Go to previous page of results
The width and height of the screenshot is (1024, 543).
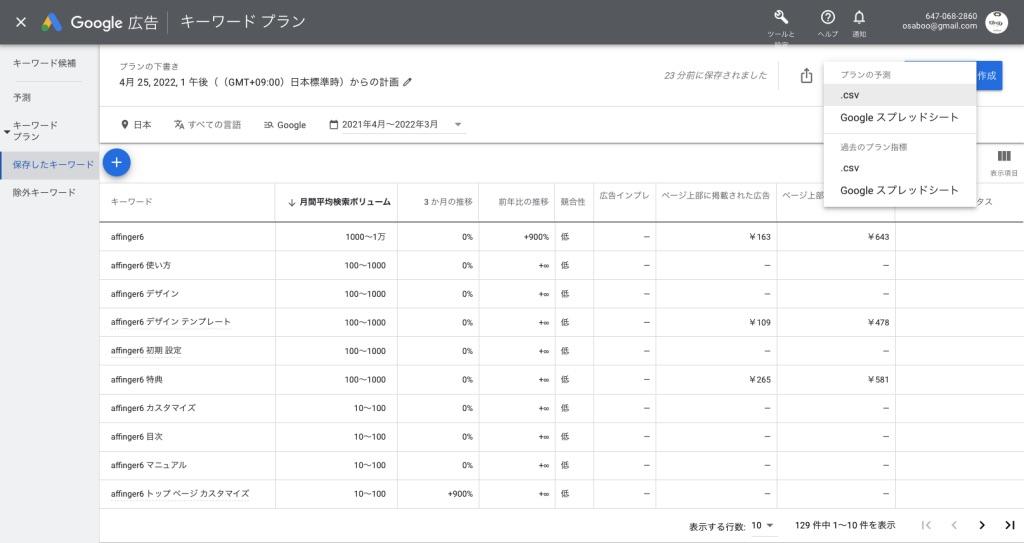click(x=954, y=525)
